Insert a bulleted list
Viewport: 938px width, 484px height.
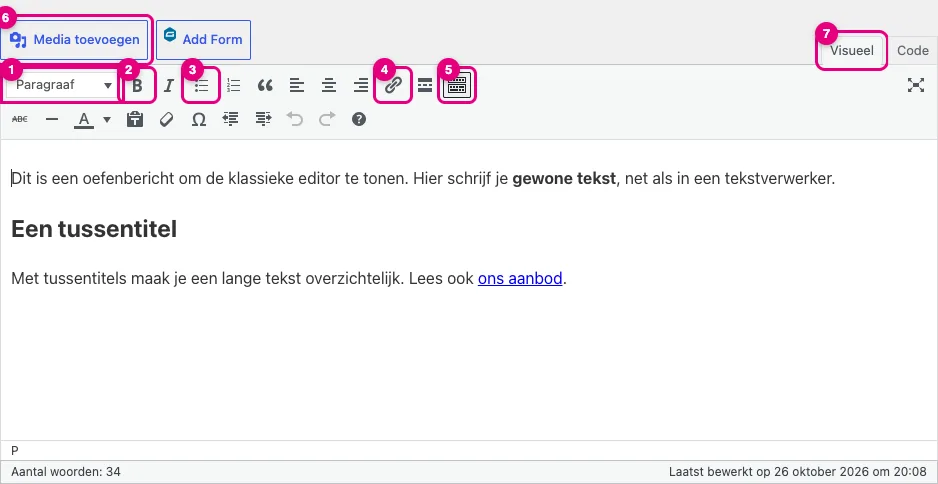coord(202,86)
